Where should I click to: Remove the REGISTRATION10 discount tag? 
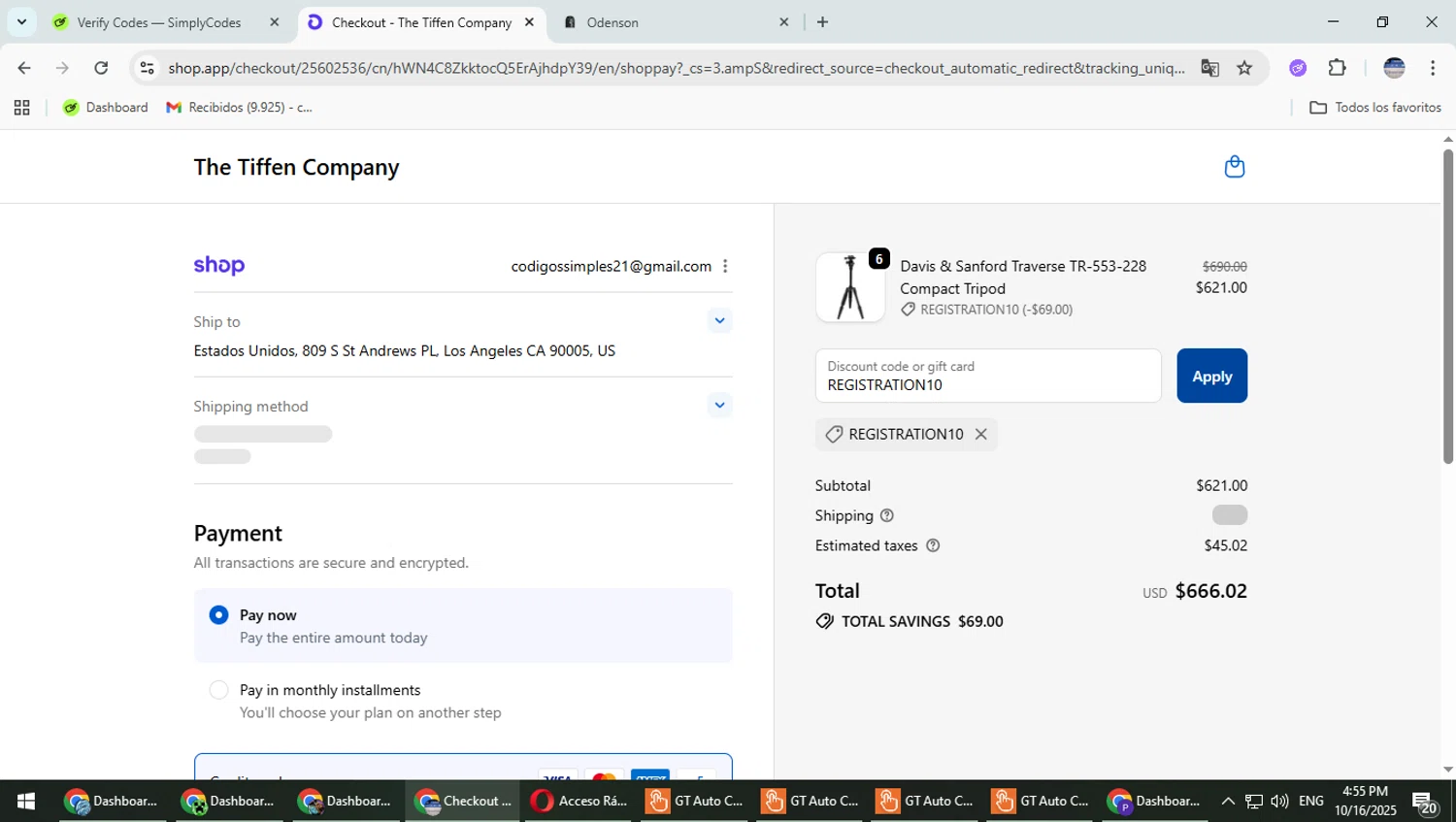[980, 434]
